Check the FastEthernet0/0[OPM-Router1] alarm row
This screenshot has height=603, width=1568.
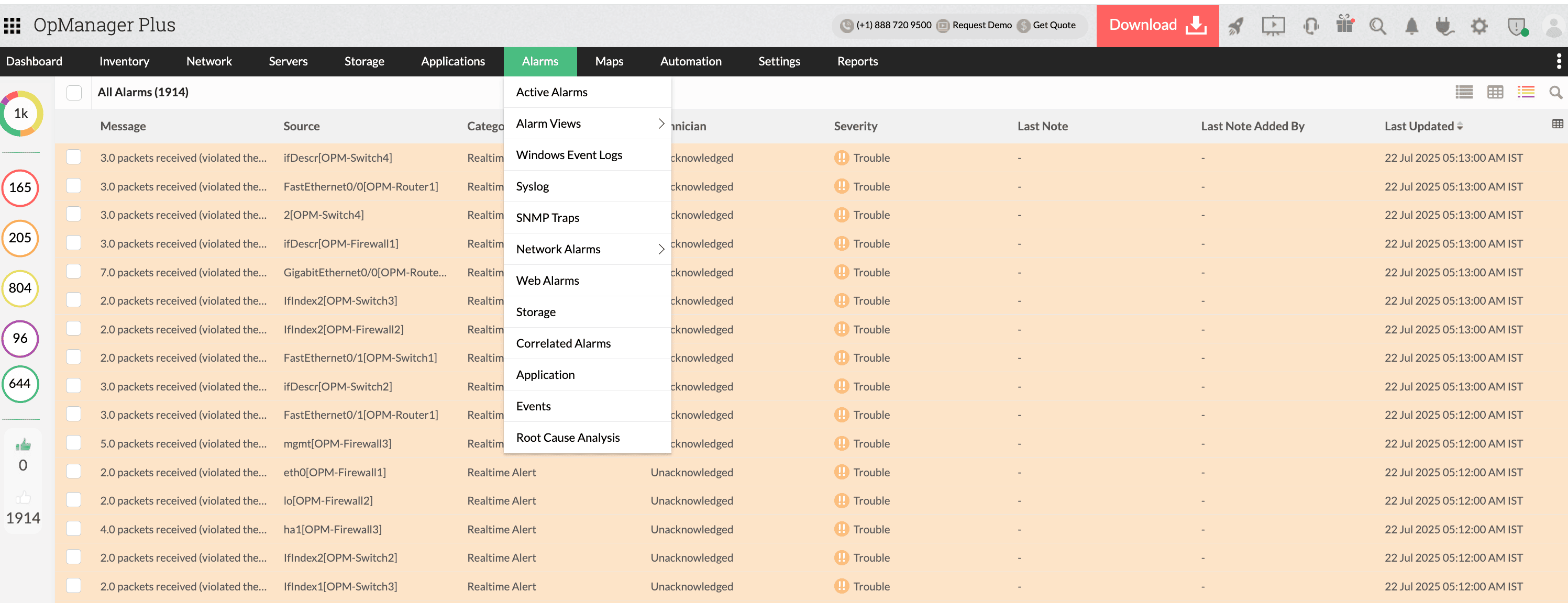[x=74, y=186]
